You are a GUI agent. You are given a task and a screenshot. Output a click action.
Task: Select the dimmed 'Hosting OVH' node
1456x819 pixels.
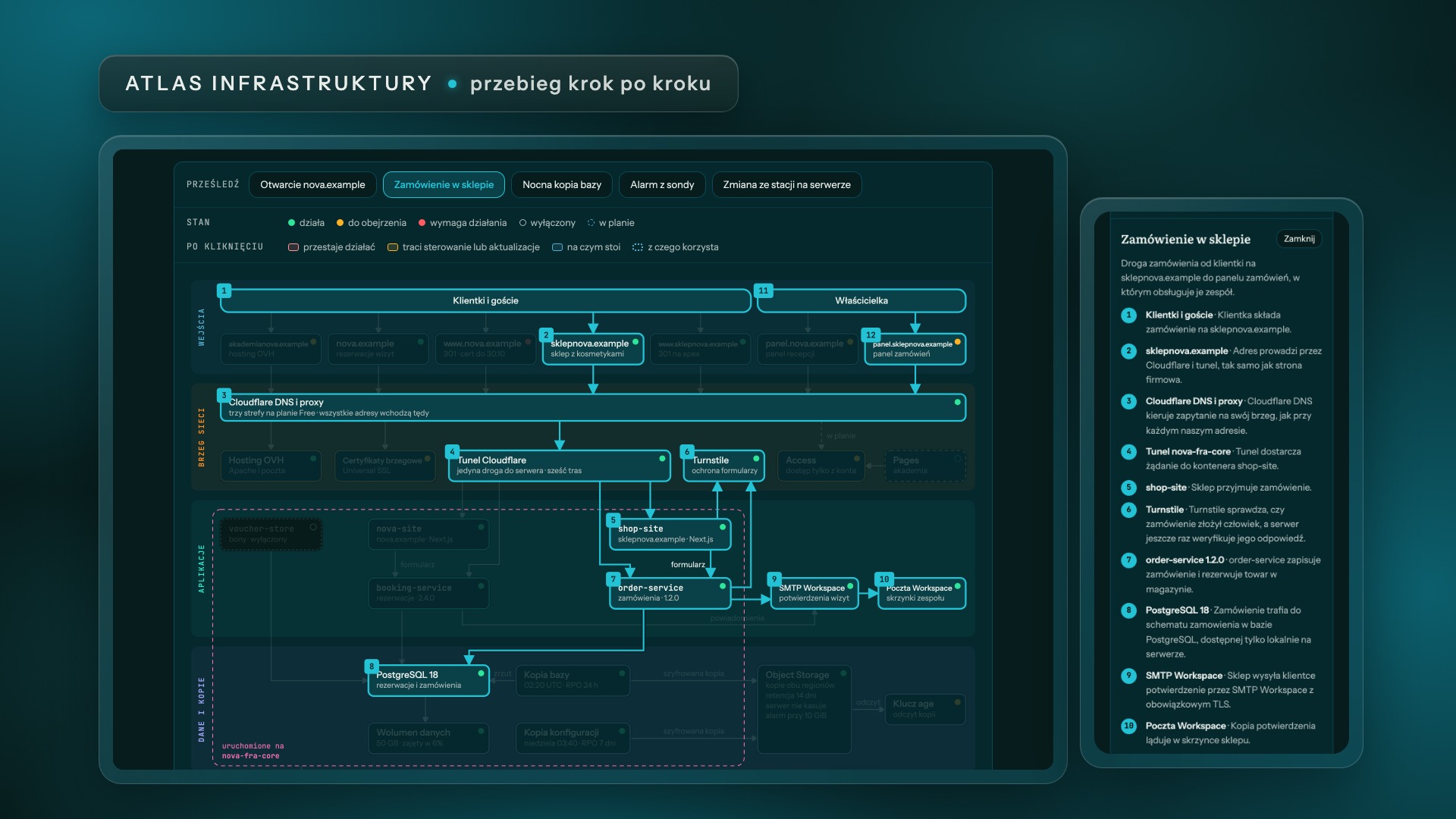[x=271, y=466]
